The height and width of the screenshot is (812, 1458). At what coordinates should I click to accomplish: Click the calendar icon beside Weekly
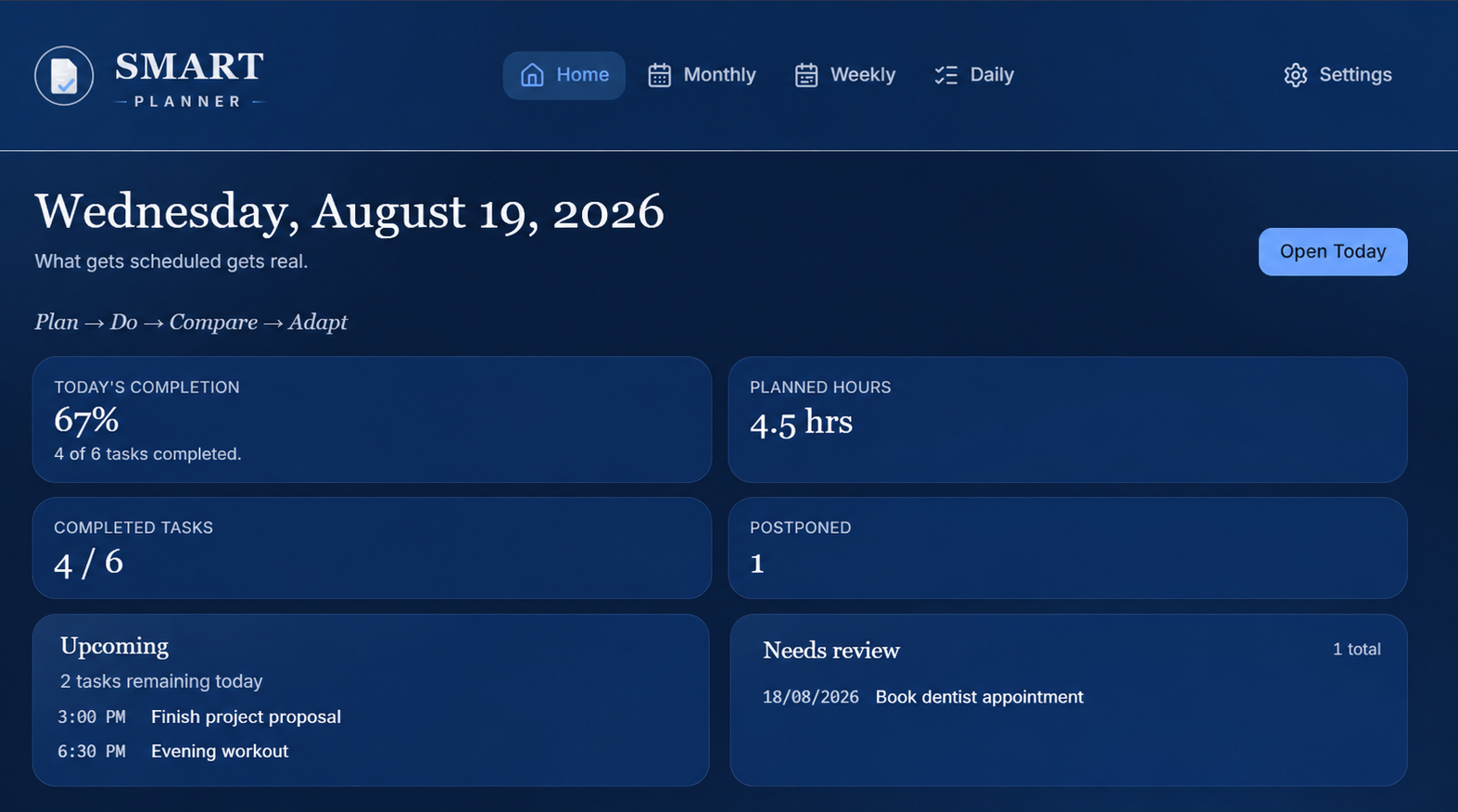point(806,75)
